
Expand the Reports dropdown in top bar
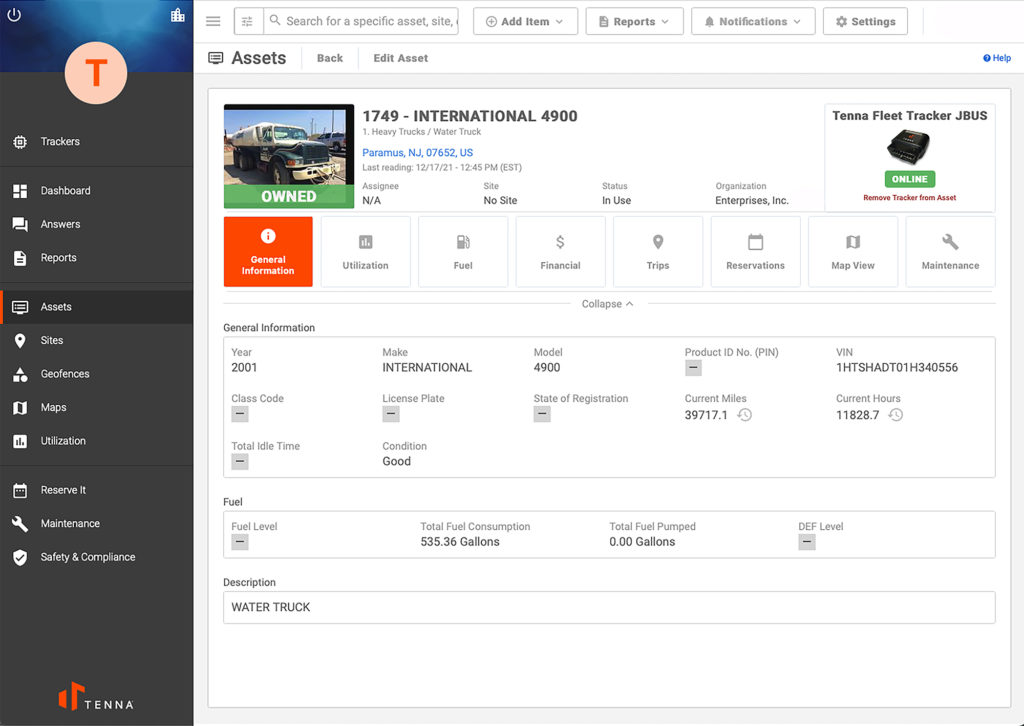pos(634,22)
